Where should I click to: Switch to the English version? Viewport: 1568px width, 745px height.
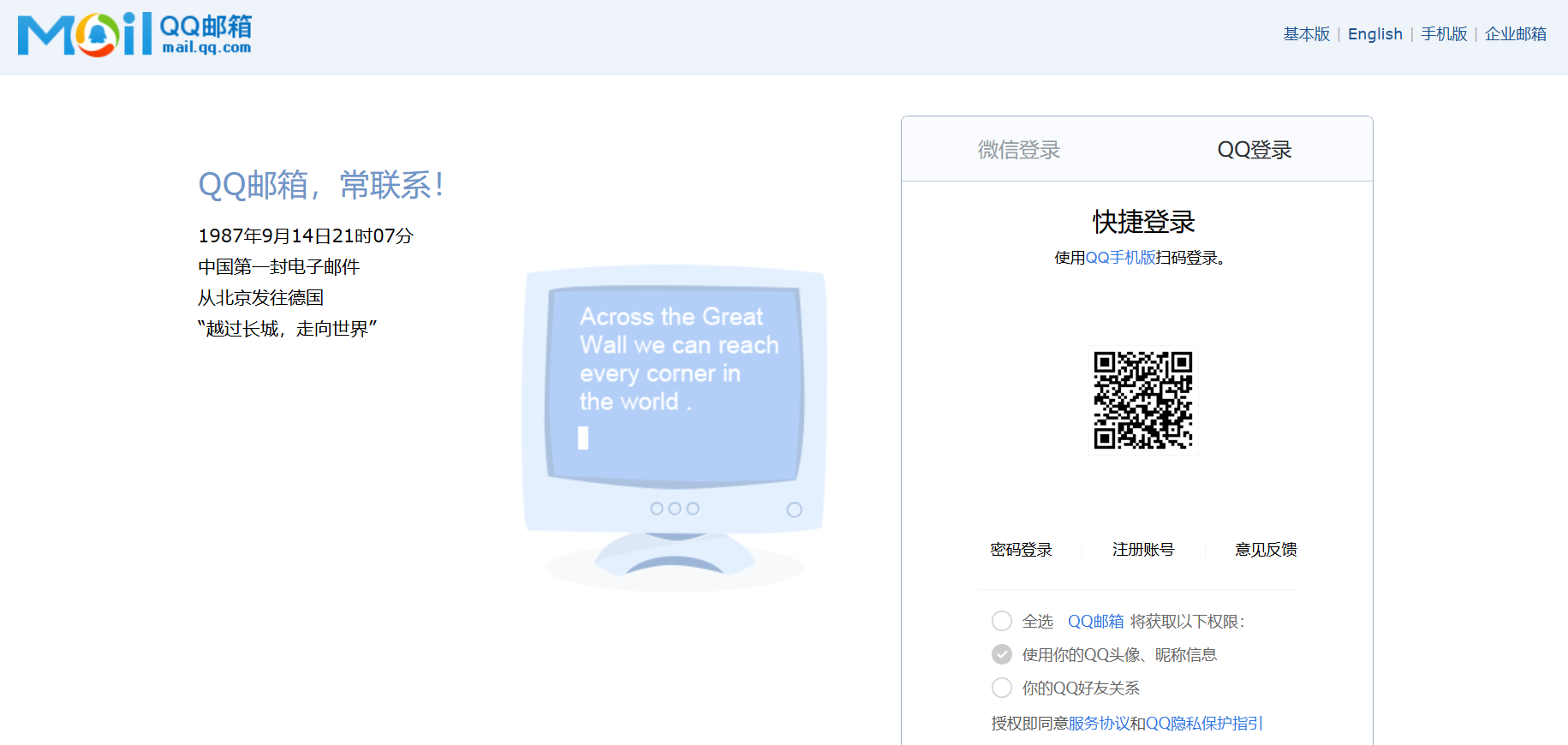1374,34
